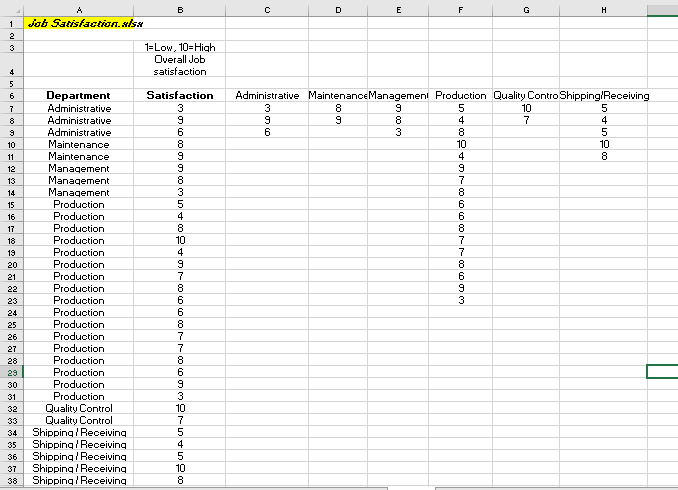This screenshot has height=490, width=678.
Task: Select column C header
Action: tap(267, 10)
